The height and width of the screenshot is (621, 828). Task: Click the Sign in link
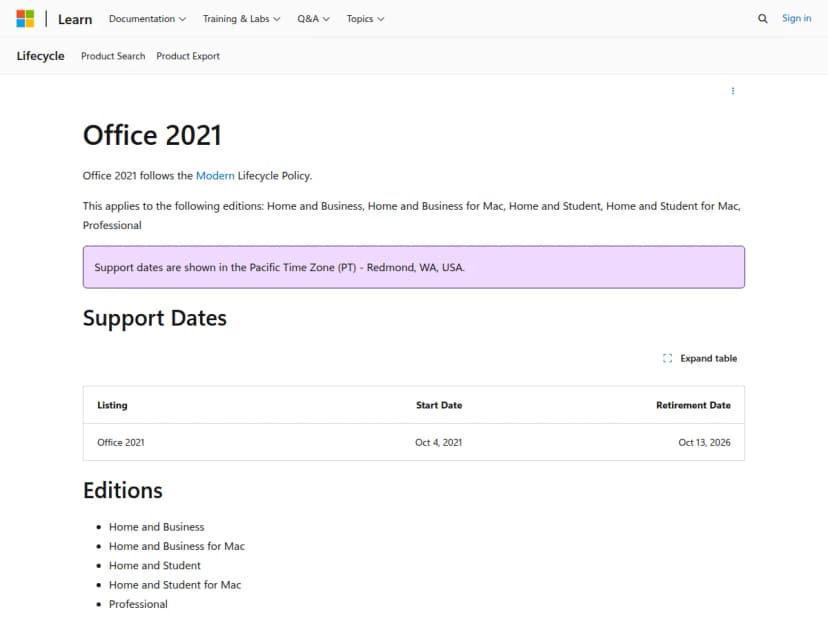[796, 18]
